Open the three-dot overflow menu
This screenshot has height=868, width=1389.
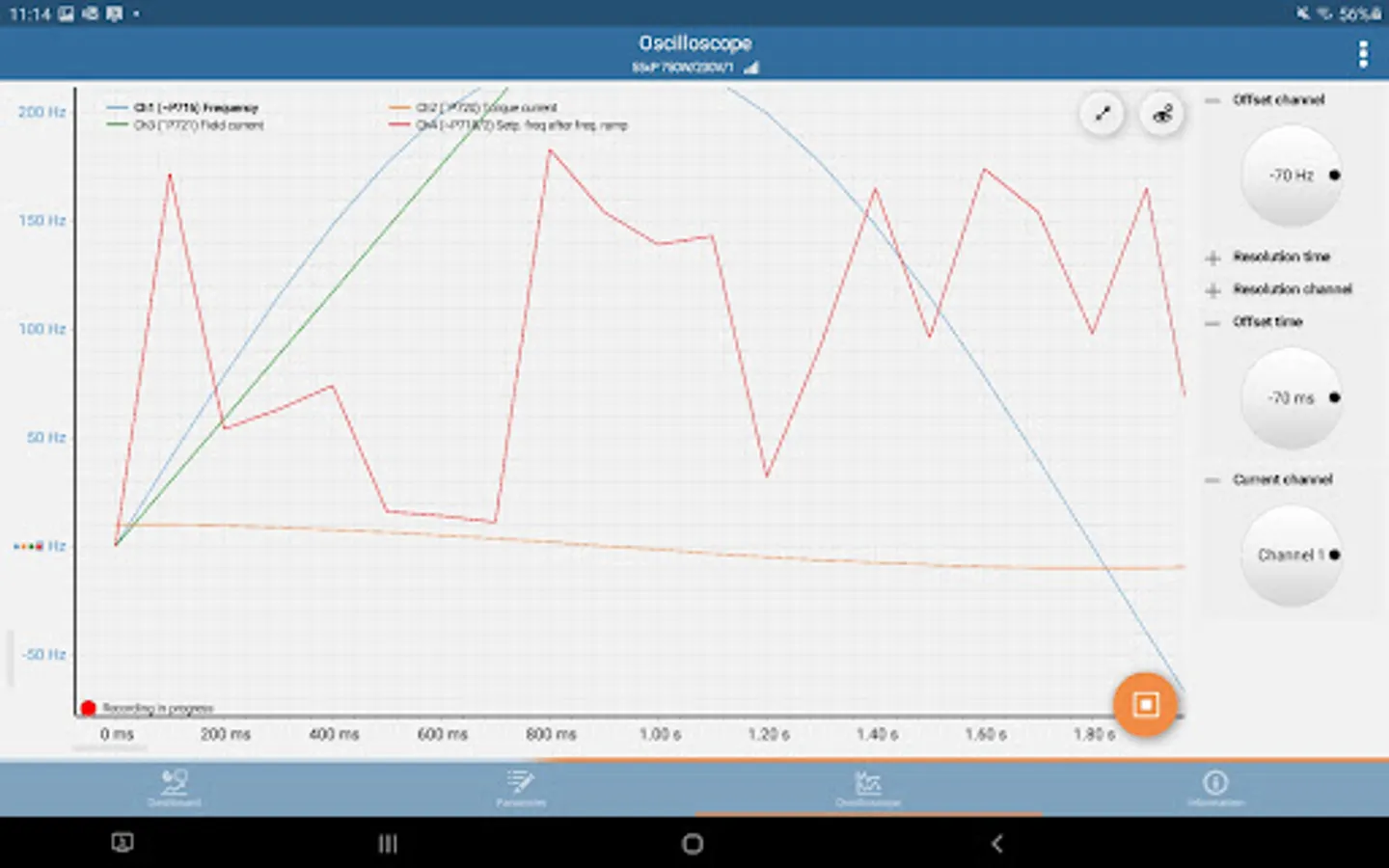click(1362, 54)
